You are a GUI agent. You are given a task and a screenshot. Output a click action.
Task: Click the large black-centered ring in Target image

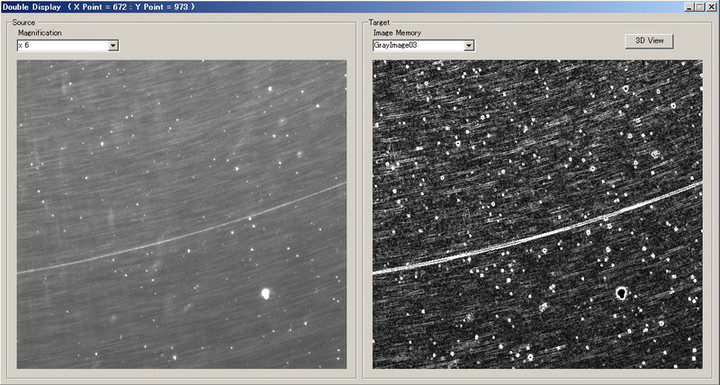(x=621, y=292)
